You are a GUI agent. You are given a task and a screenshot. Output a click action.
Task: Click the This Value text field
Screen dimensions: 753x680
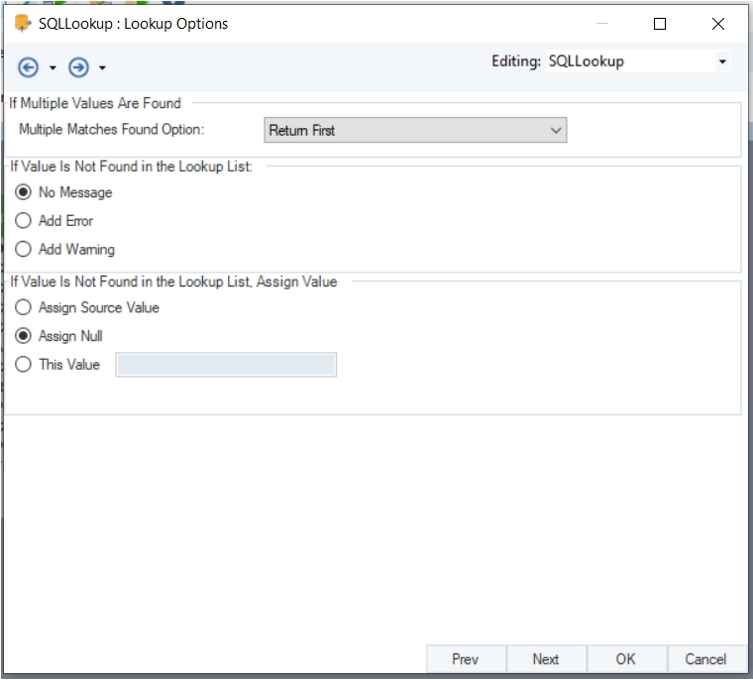(x=226, y=364)
